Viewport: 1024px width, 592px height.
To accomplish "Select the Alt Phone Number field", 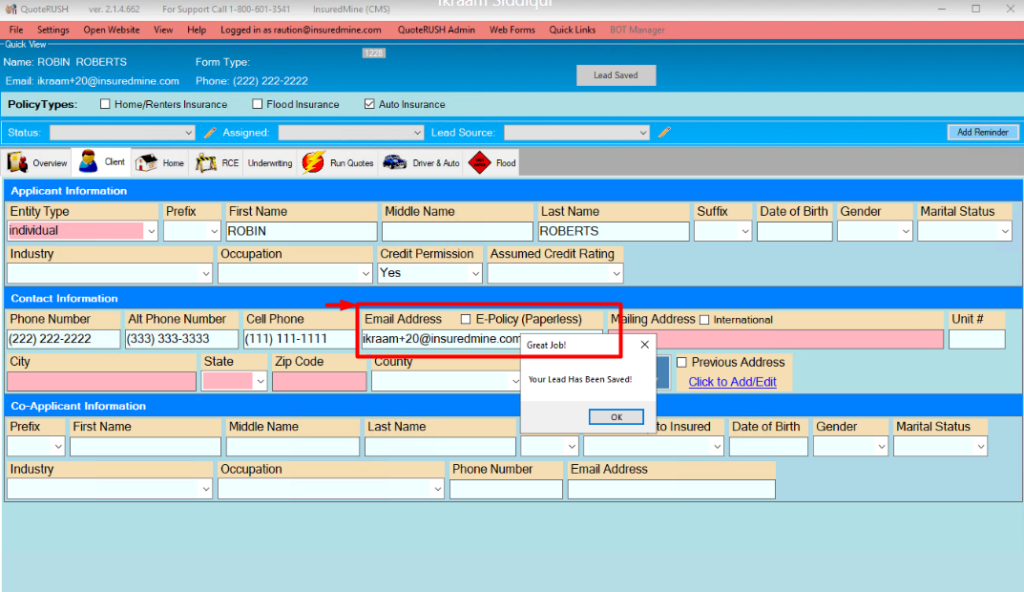I will tap(182, 339).
